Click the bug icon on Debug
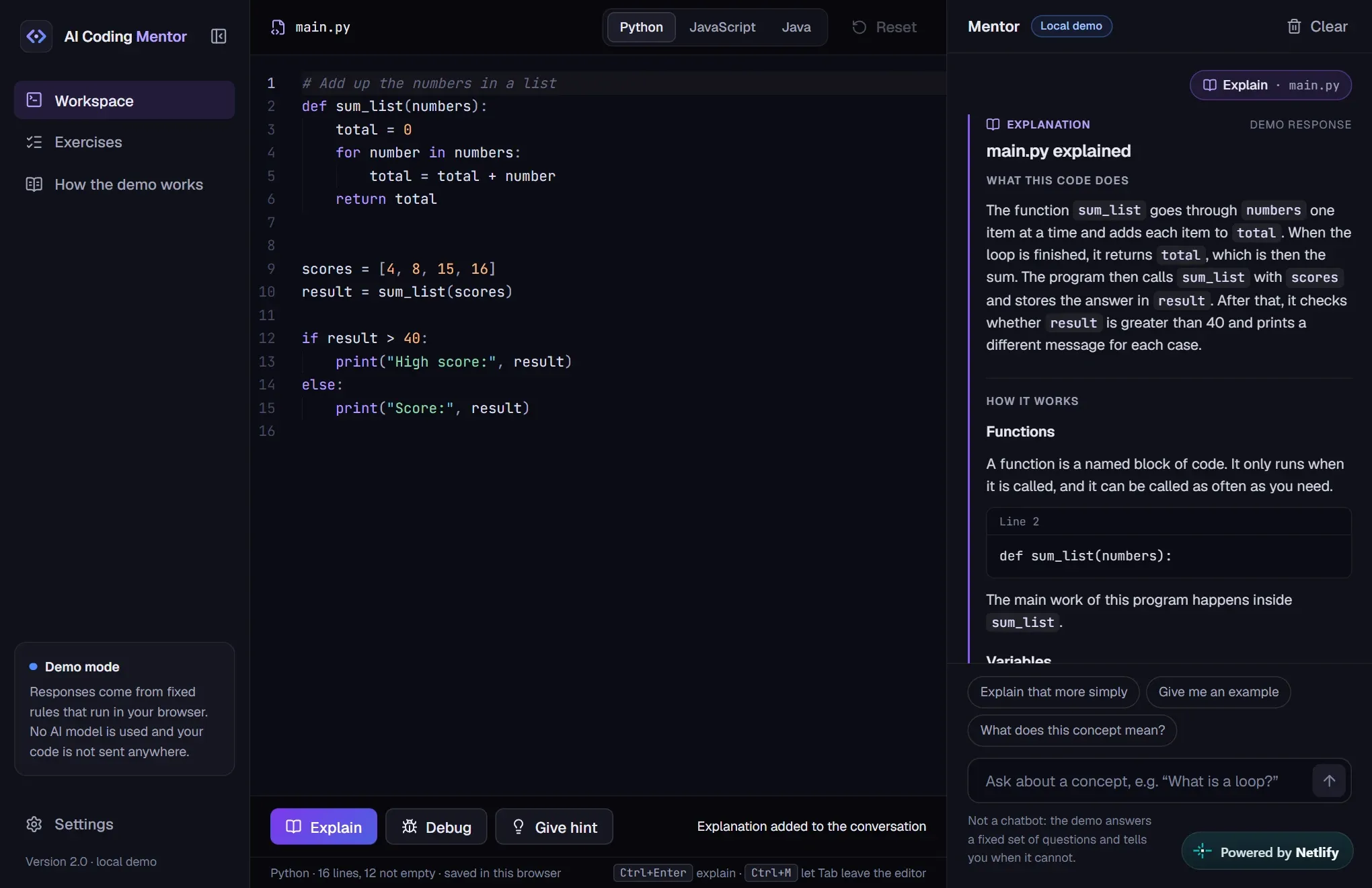 410,827
